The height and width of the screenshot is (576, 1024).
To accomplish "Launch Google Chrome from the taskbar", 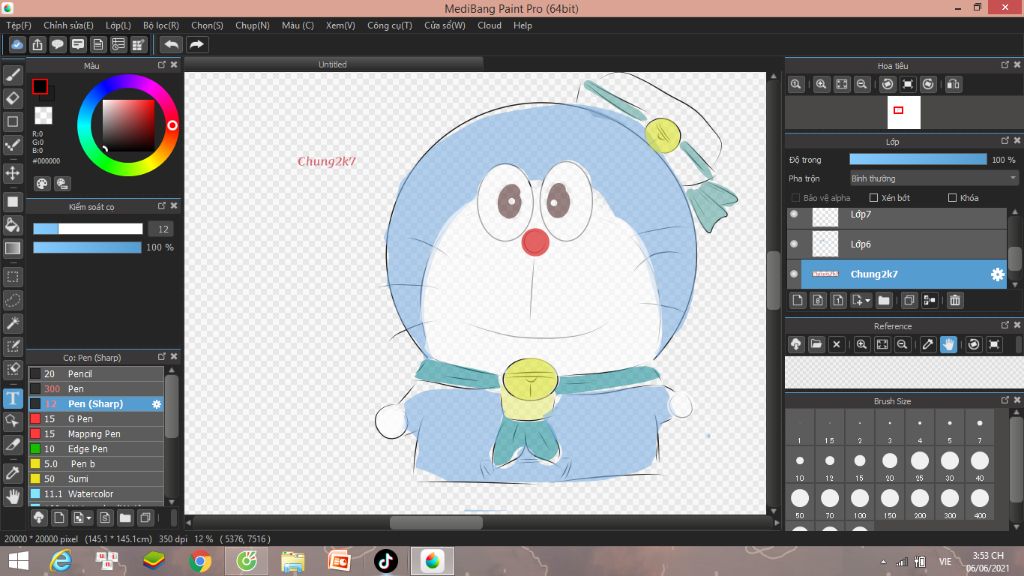I will (x=200, y=561).
